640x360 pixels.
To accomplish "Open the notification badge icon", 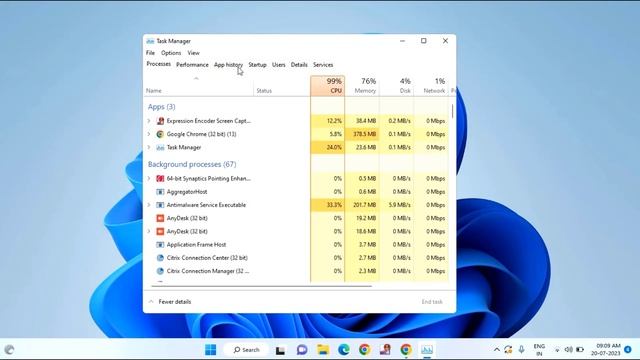I will click(628, 349).
